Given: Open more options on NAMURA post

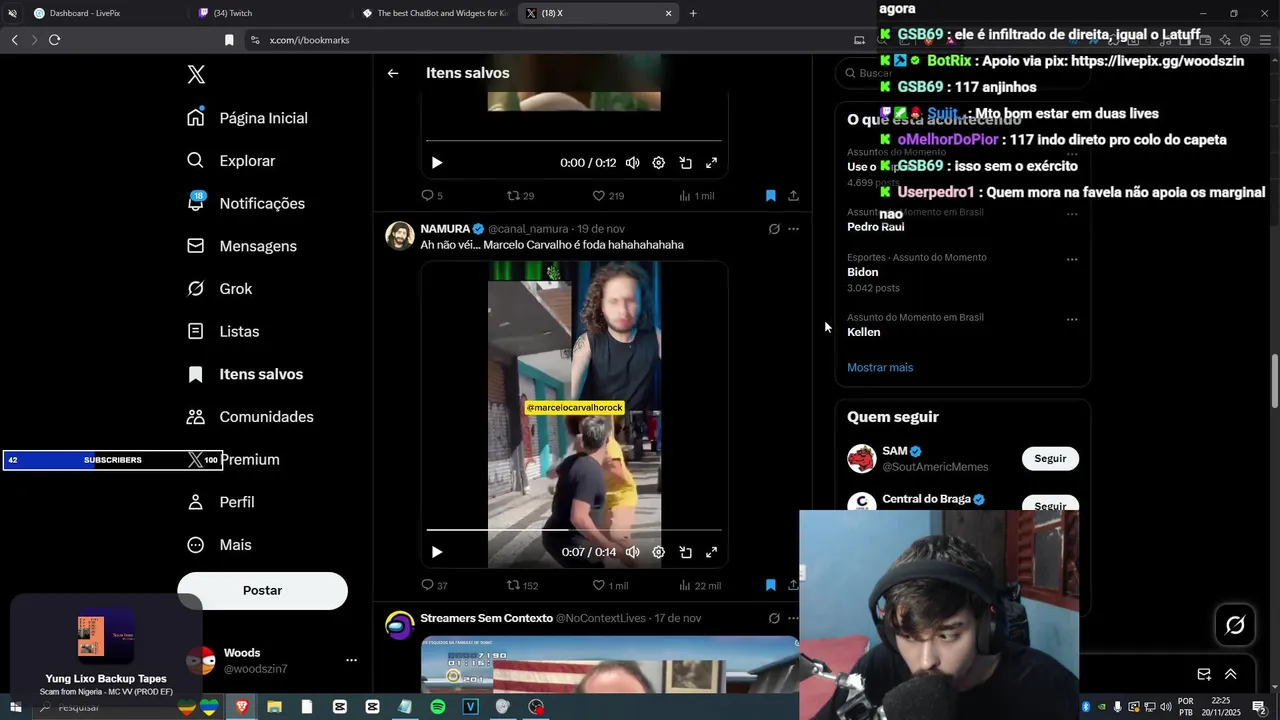Looking at the screenshot, I should 794,229.
